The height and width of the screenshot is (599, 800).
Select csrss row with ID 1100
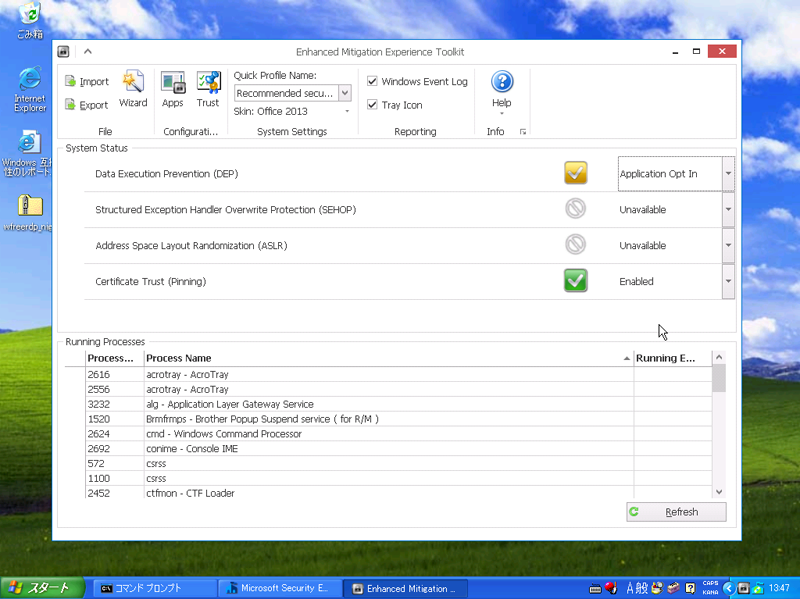(x=399, y=478)
